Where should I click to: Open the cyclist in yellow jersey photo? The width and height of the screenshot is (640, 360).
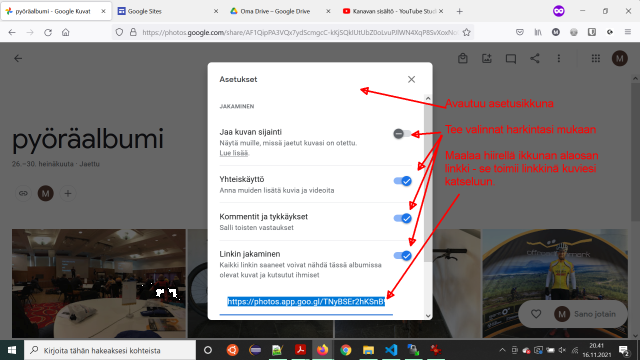(555, 283)
